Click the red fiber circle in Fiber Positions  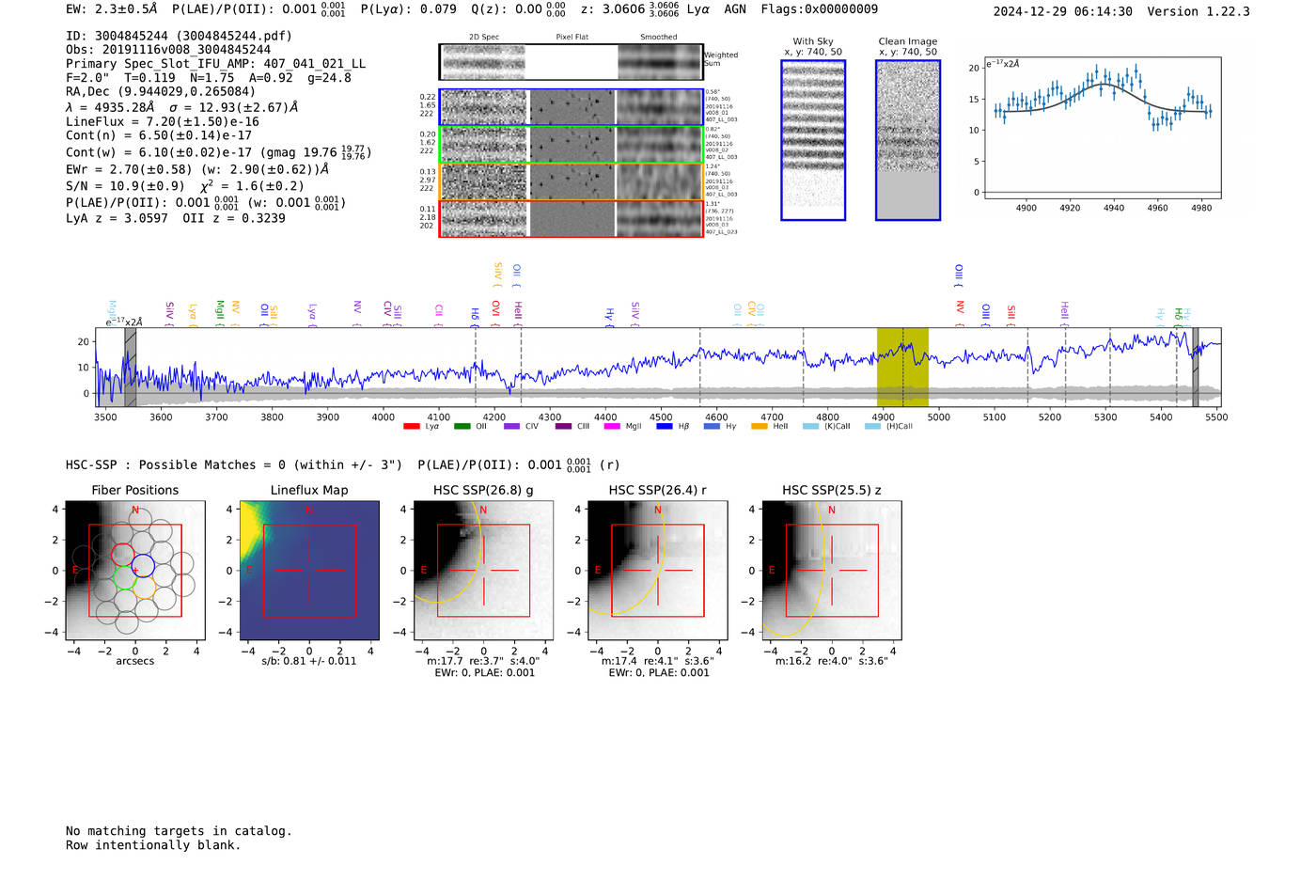pyautogui.click(x=123, y=554)
